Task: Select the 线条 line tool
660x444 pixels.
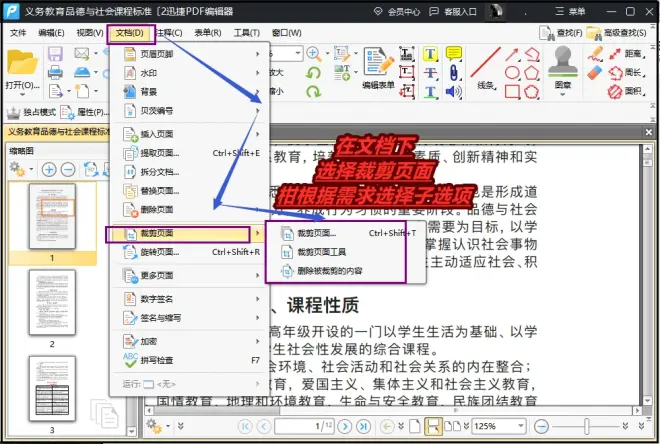Action: (485, 67)
